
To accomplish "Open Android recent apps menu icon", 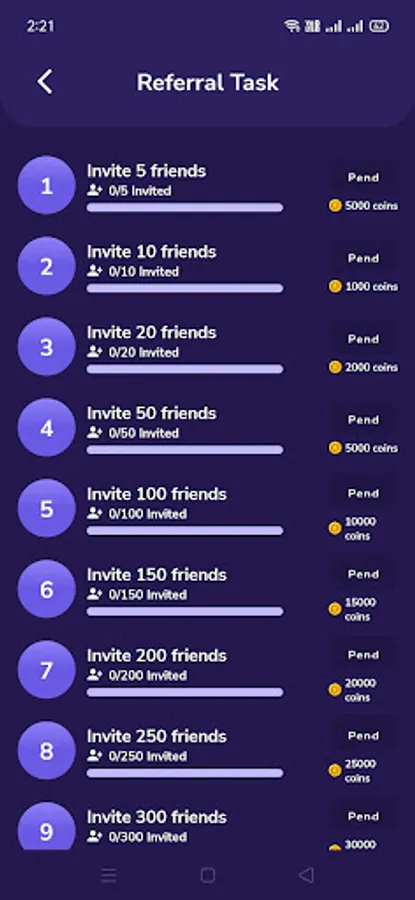I will click(x=108, y=875).
